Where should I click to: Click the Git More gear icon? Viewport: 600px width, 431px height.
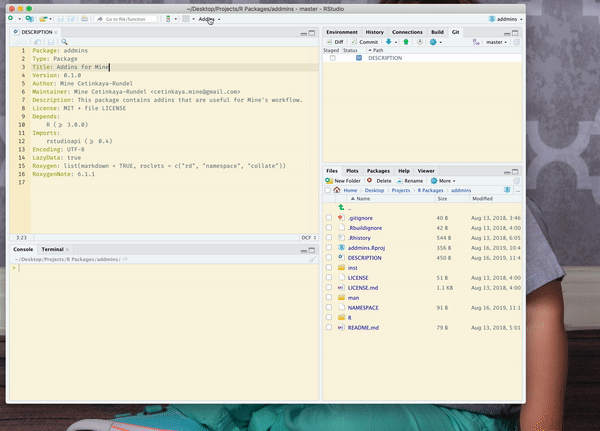point(433,42)
